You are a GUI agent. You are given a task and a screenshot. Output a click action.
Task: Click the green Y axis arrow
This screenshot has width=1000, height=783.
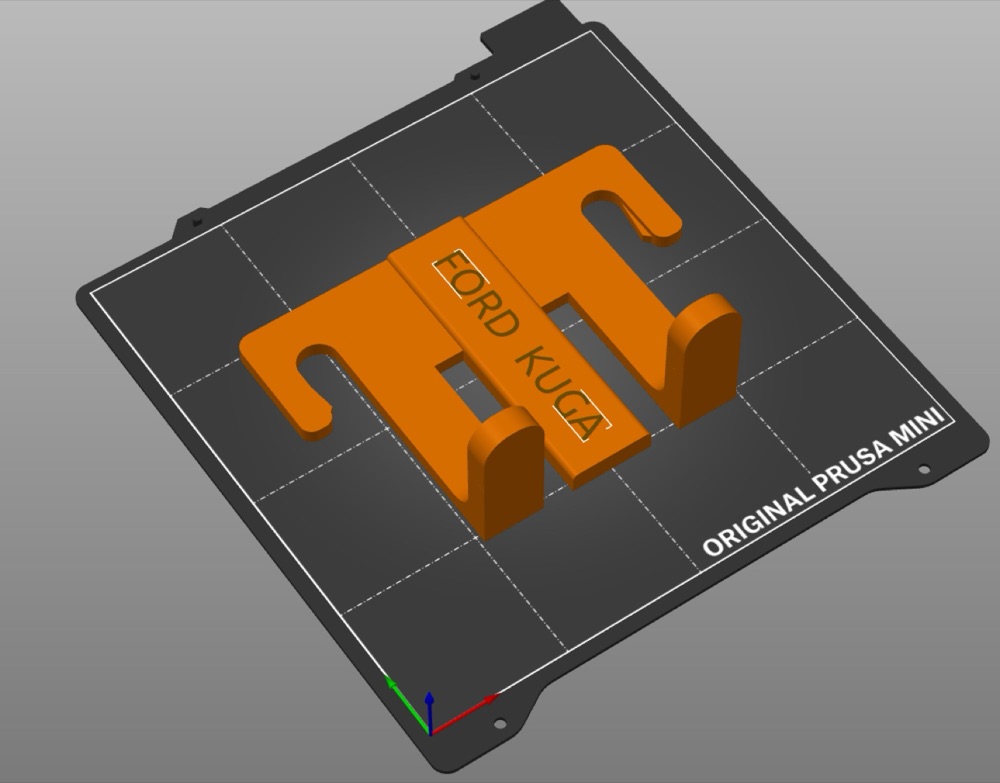pyautogui.click(x=407, y=705)
